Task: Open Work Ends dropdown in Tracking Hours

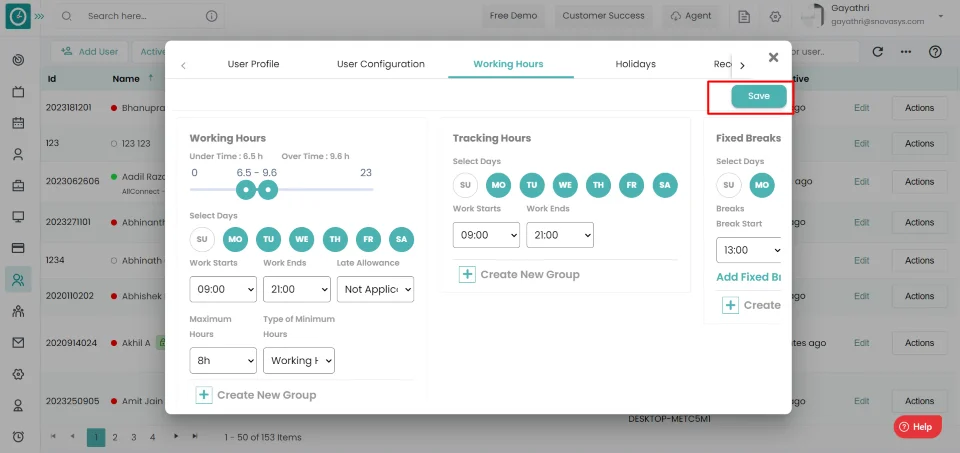Action: click(x=560, y=234)
